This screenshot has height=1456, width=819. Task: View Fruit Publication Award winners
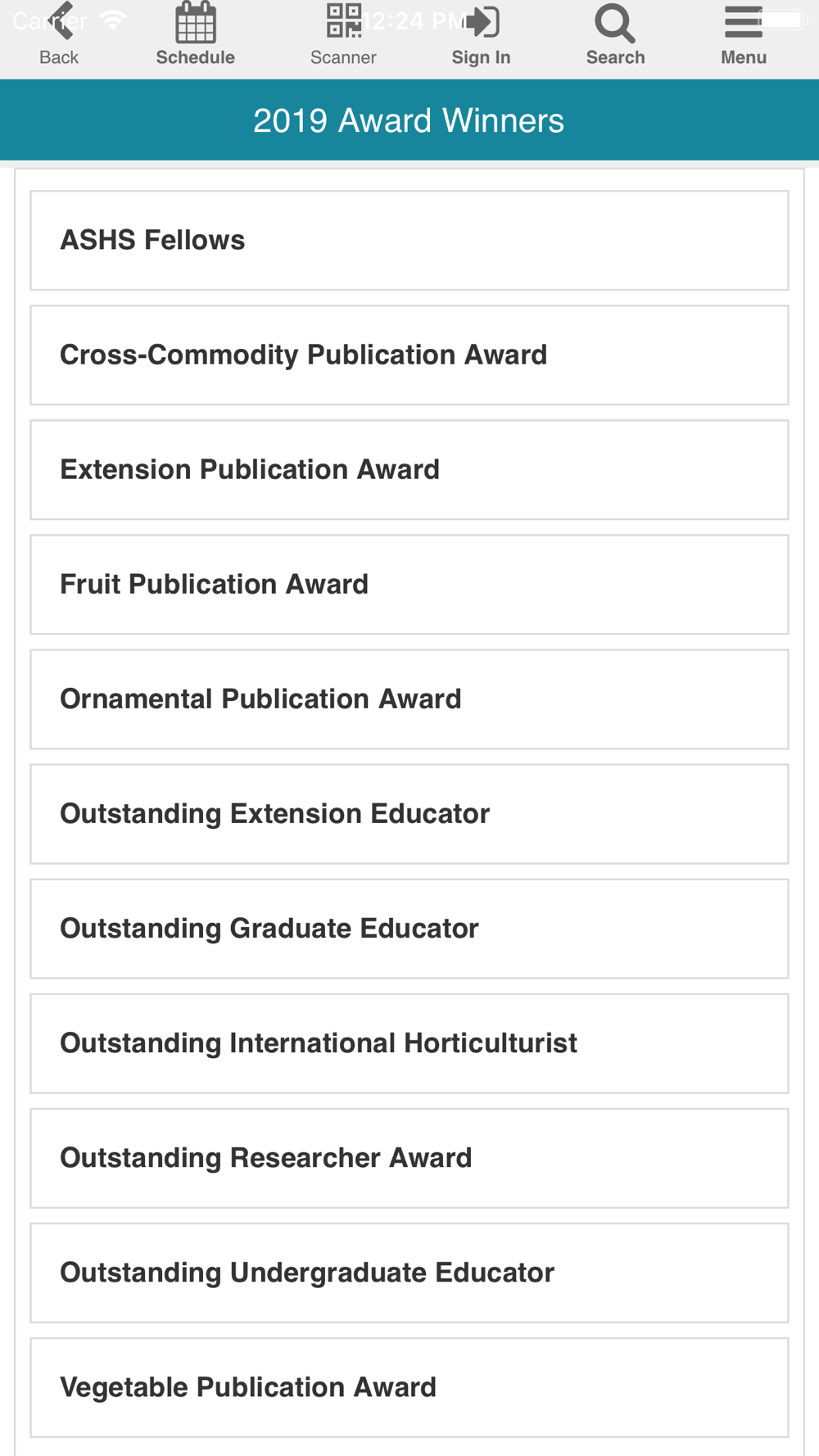point(409,585)
